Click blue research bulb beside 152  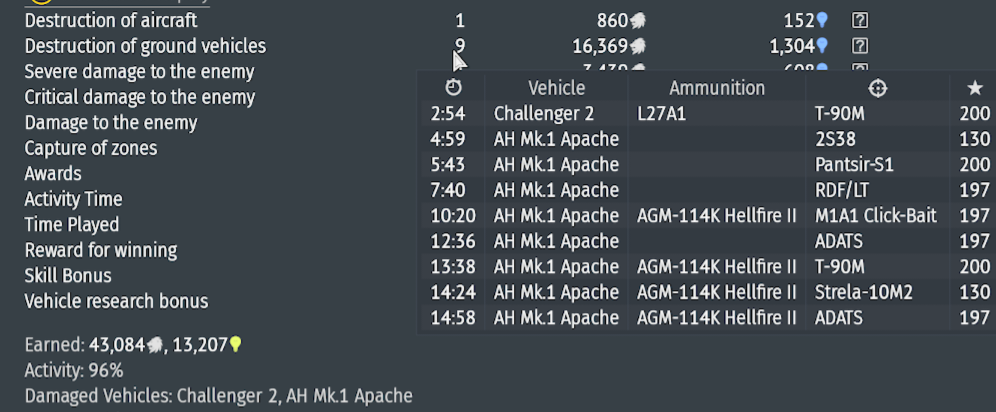coord(822,20)
